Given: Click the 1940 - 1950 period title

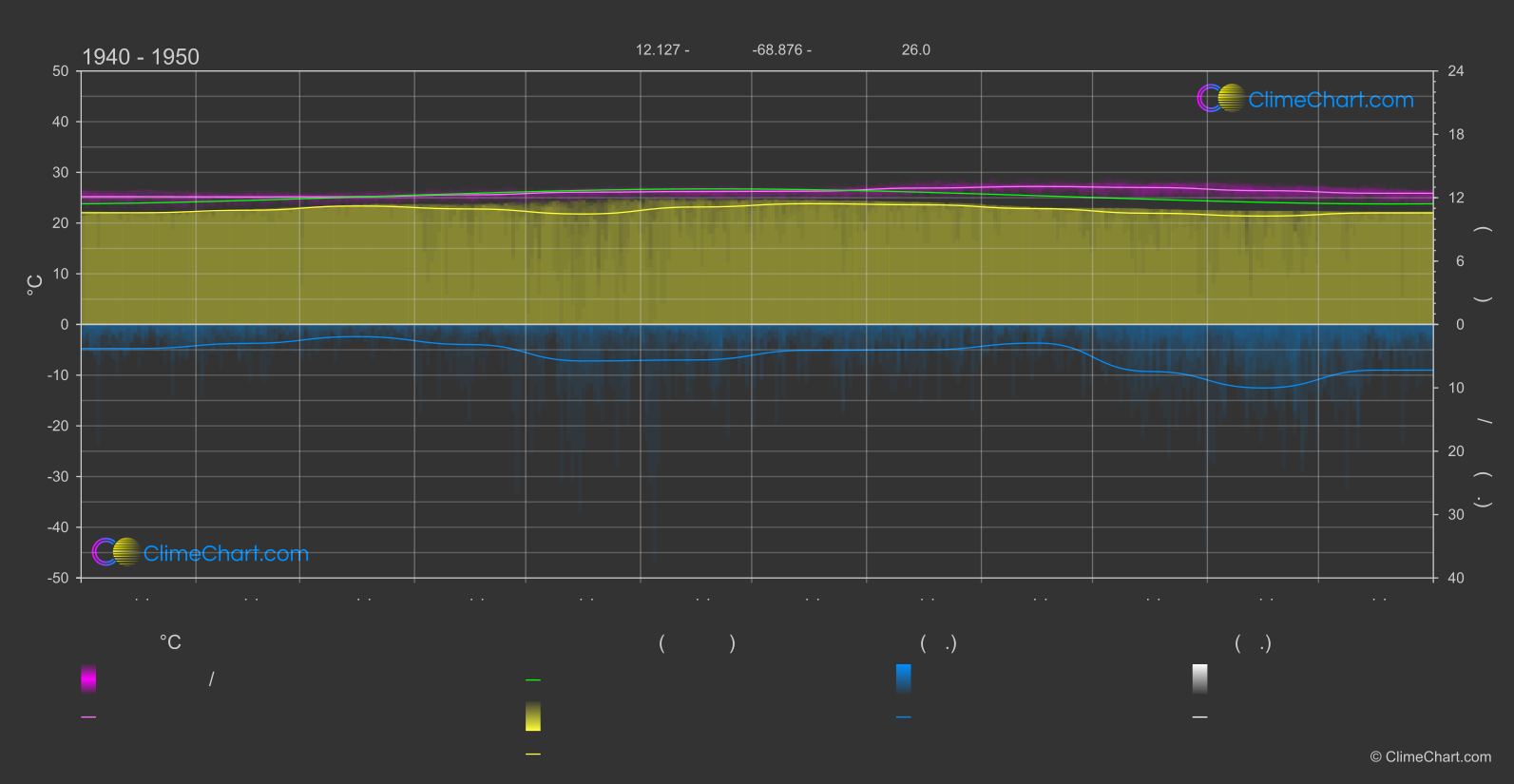Looking at the screenshot, I should pyautogui.click(x=141, y=57).
